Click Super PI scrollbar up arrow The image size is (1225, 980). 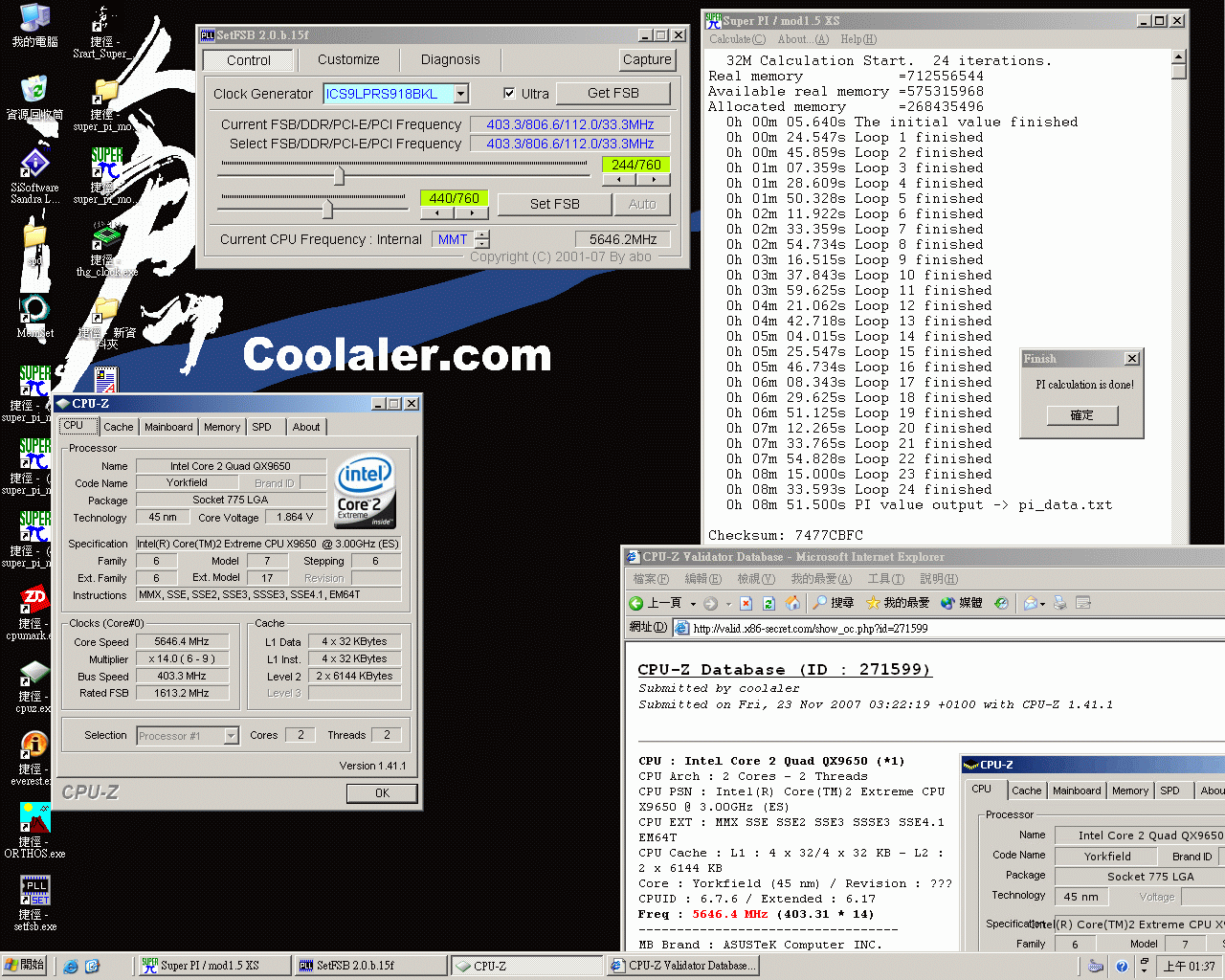1179,56
